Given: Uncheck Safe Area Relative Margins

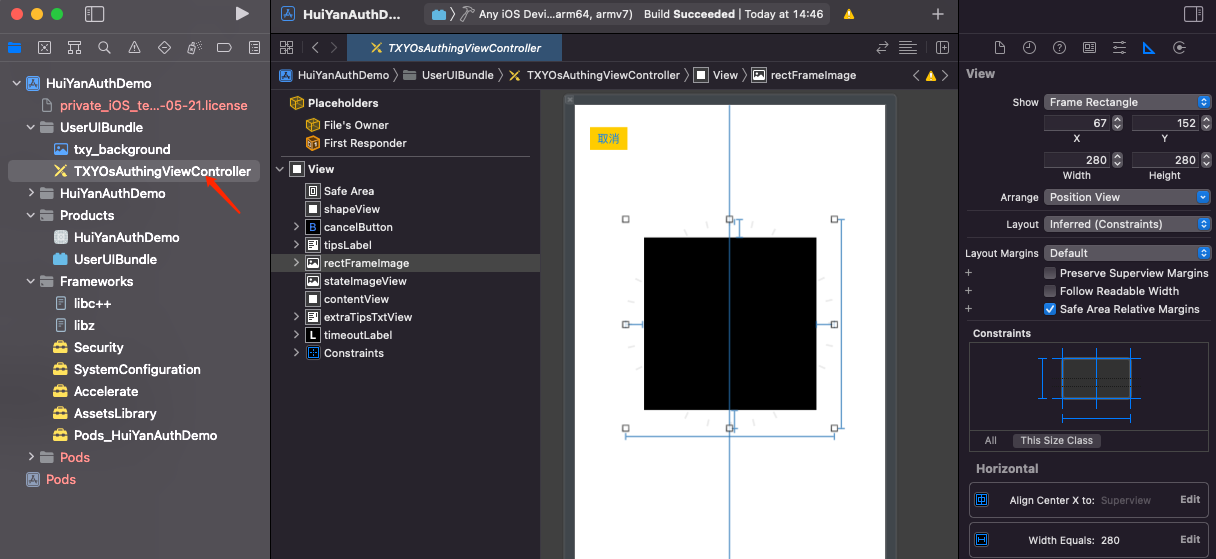Looking at the screenshot, I should (1050, 309).
